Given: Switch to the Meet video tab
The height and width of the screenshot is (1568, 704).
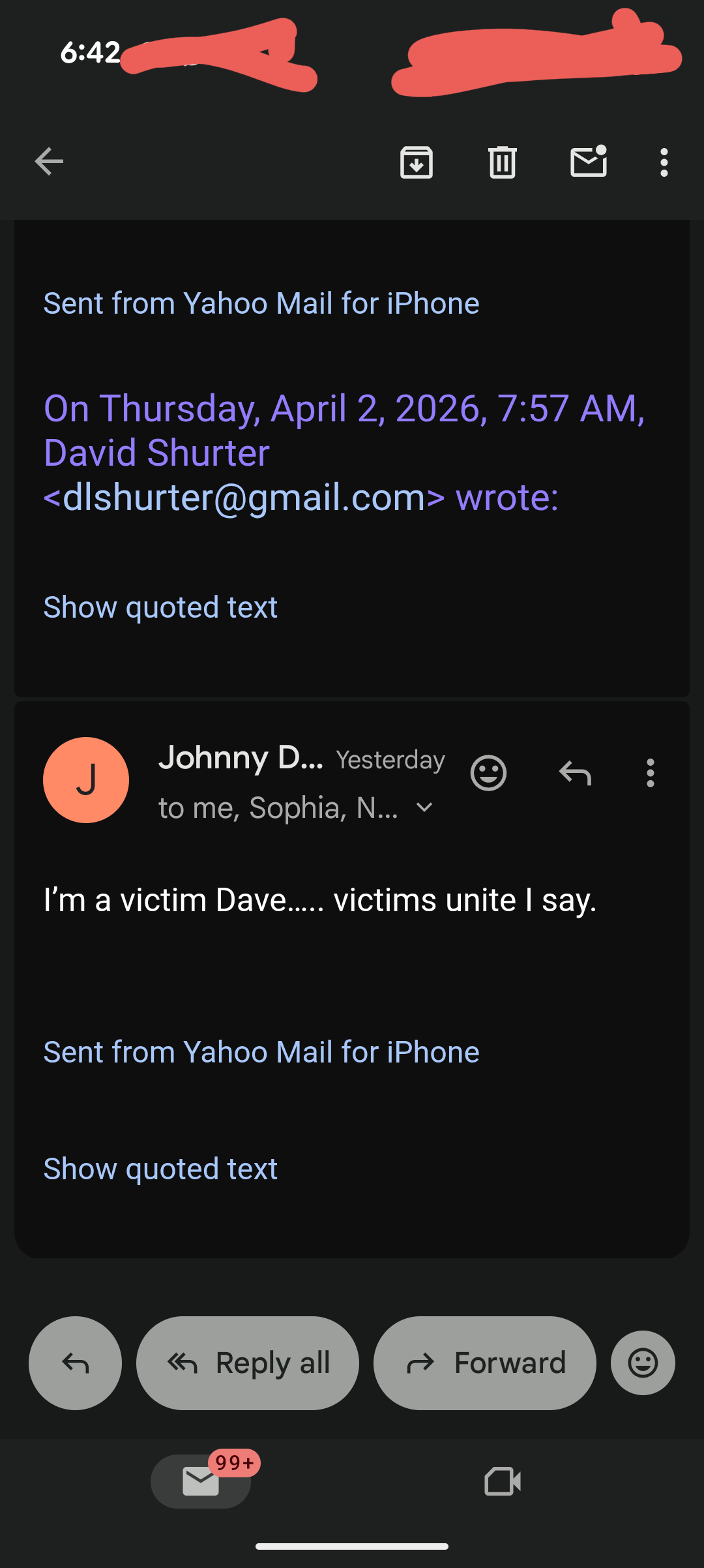Looking at the screenshot, I should [x=503, y=1481].
